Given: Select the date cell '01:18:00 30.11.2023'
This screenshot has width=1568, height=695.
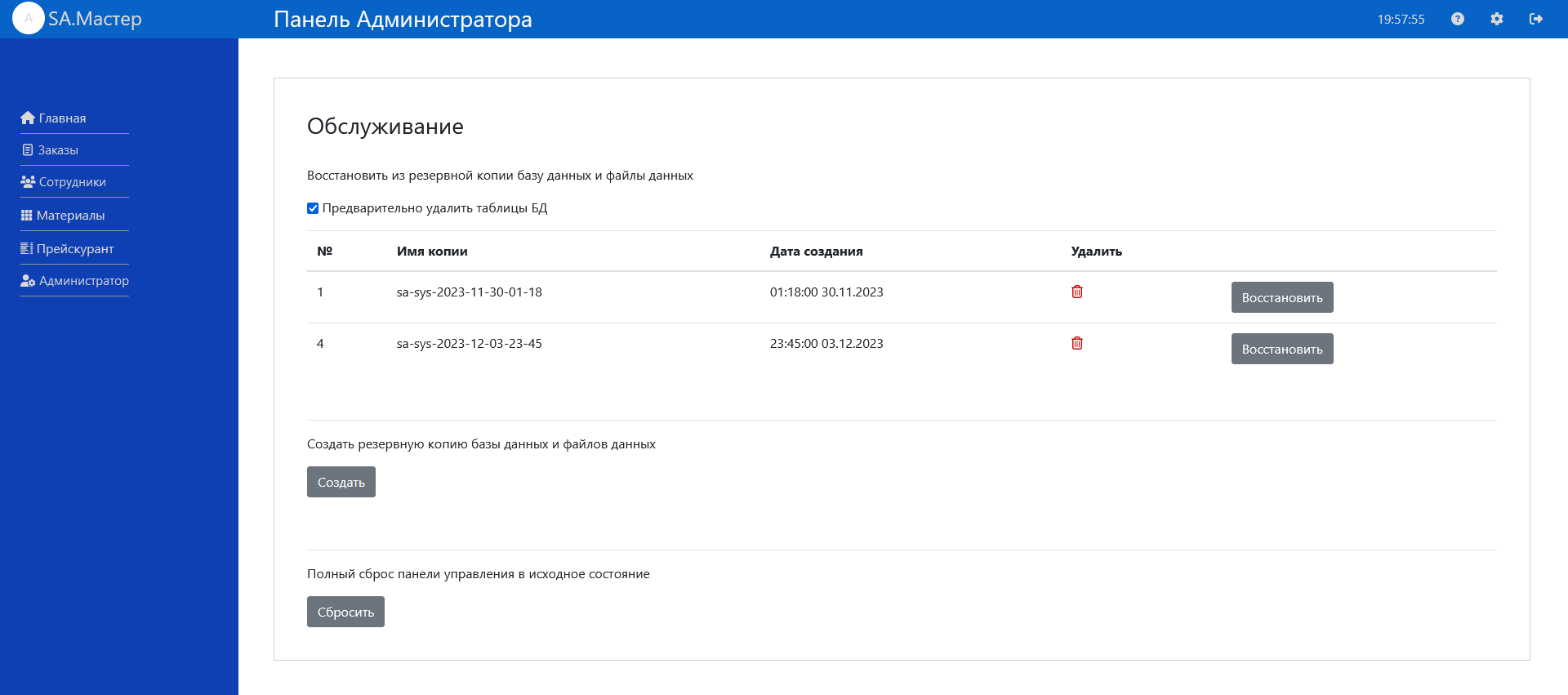Looking at the screenshot, I should click(826, 292).
